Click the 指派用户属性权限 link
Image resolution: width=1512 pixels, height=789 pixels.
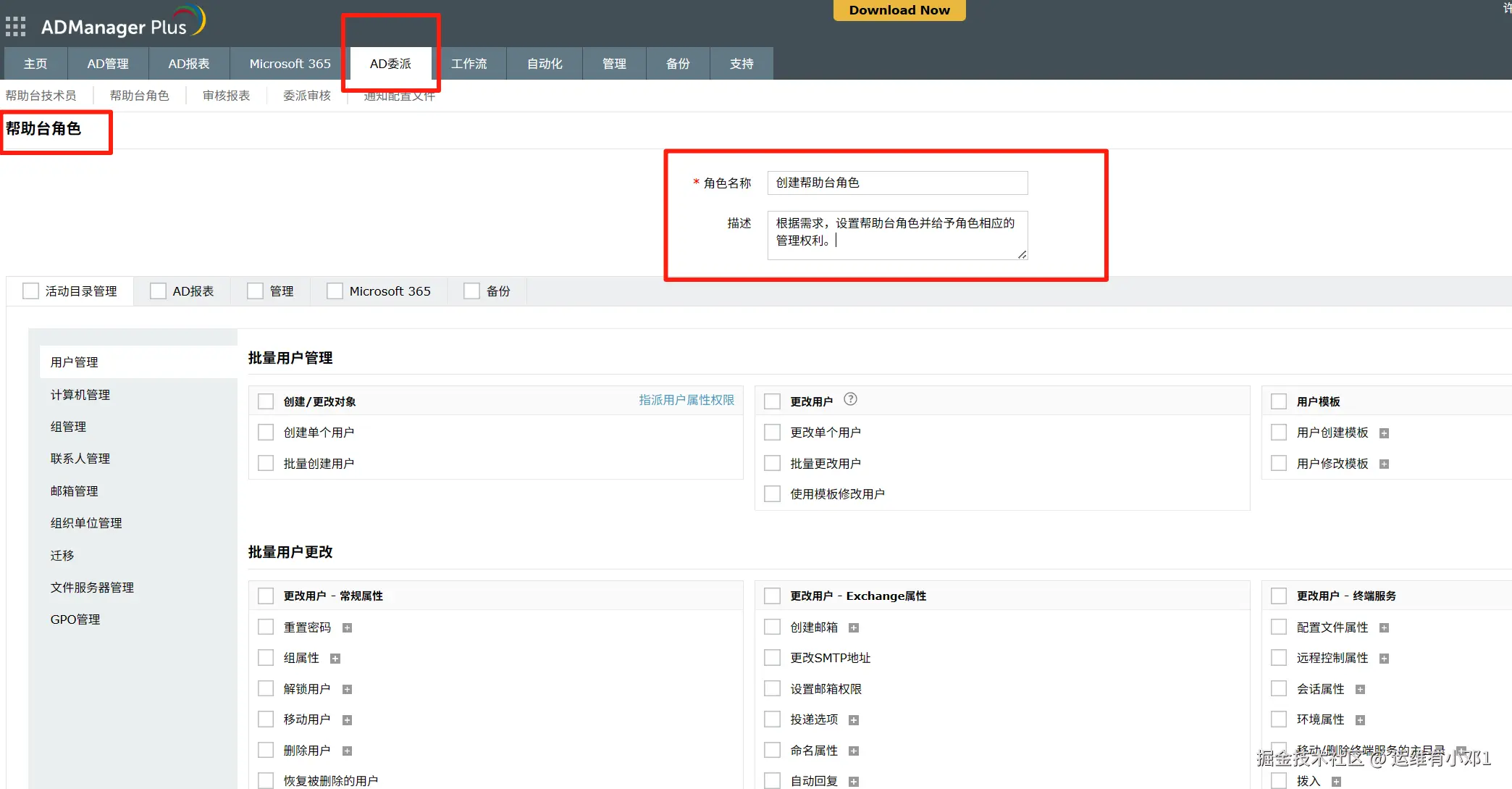coord(686,400)
